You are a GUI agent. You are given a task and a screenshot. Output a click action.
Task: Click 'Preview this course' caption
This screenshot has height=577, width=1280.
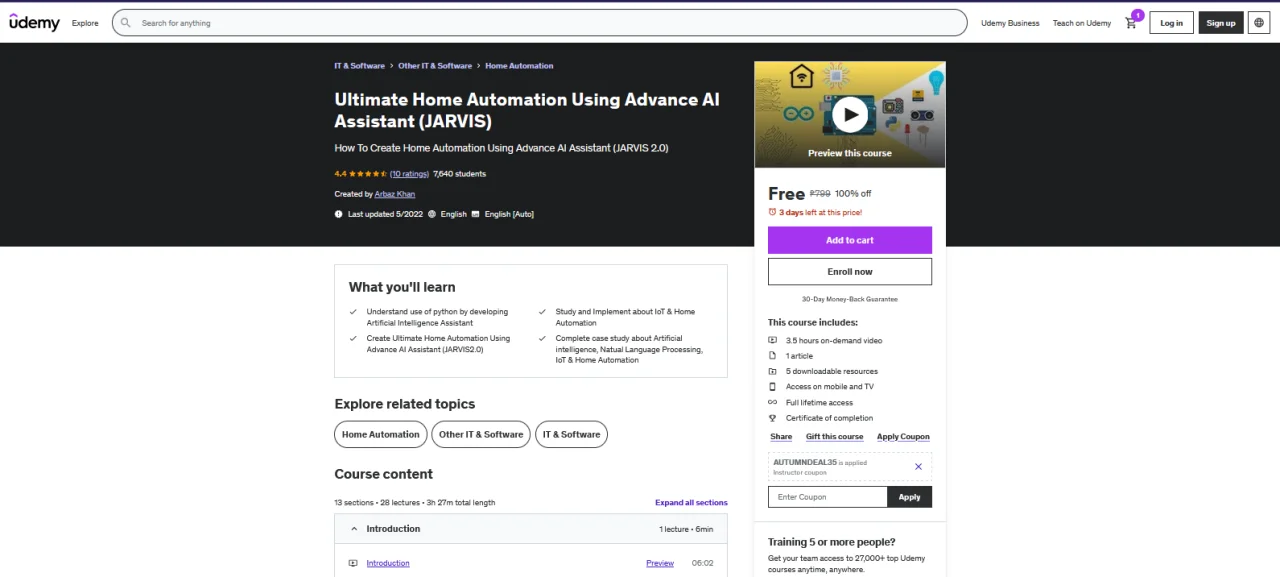850,153
